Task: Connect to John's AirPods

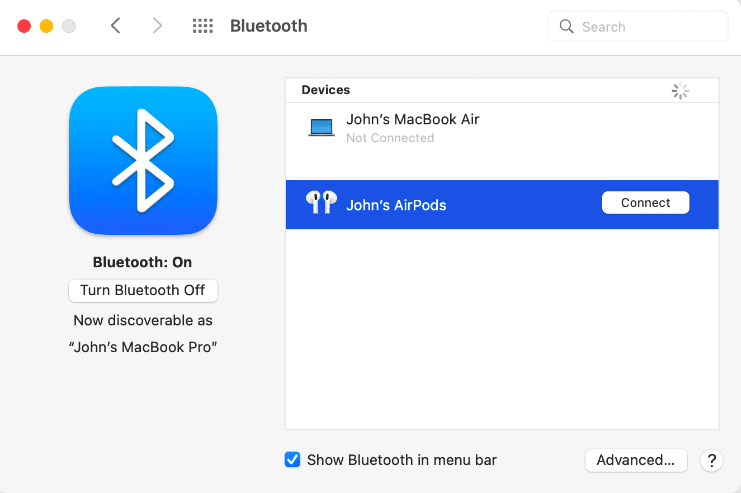Action: 646,202
